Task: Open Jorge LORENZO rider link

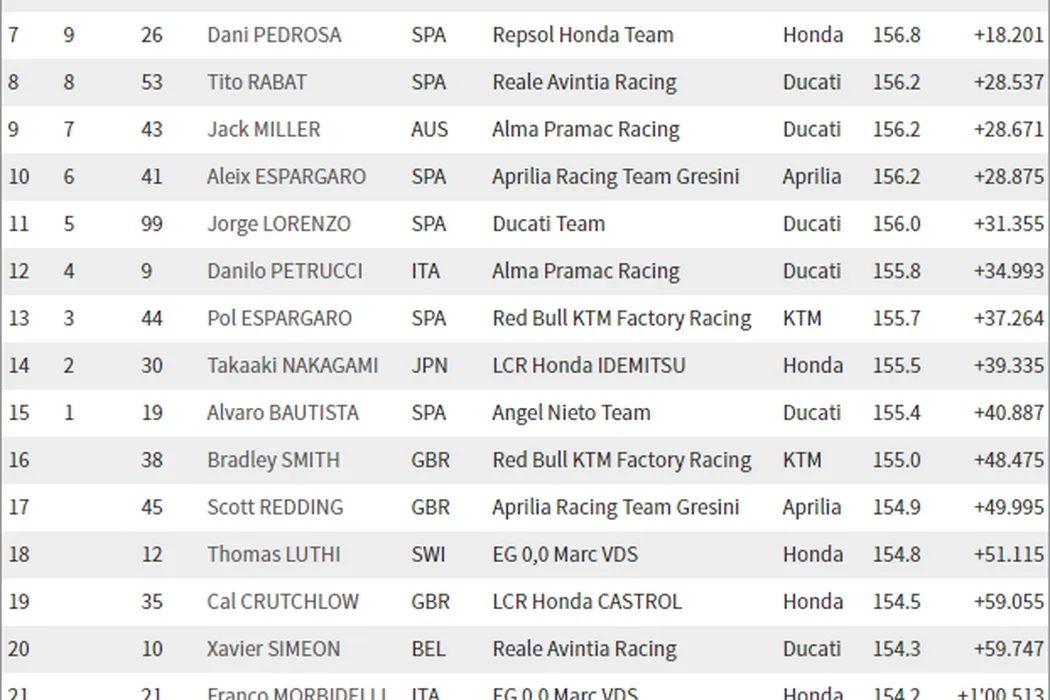Action: click(x=279, y=224)
